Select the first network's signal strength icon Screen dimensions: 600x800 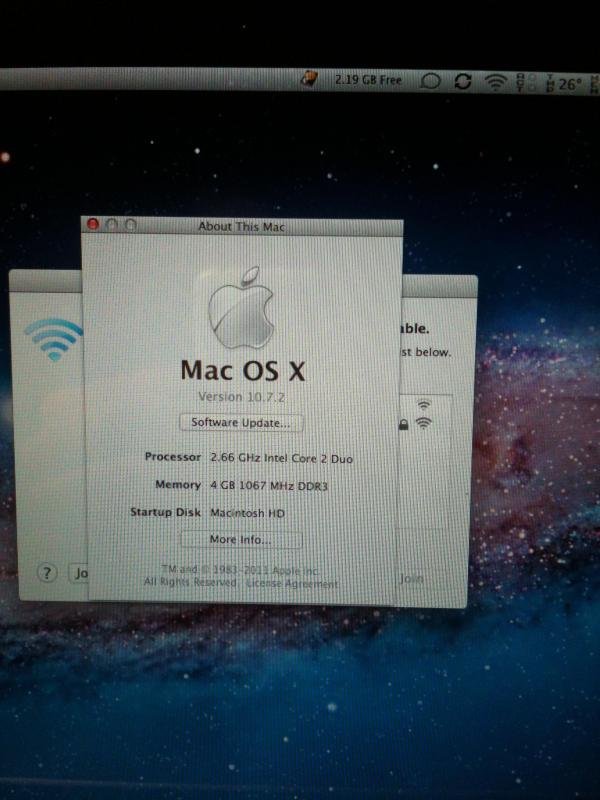coord(424,405)
